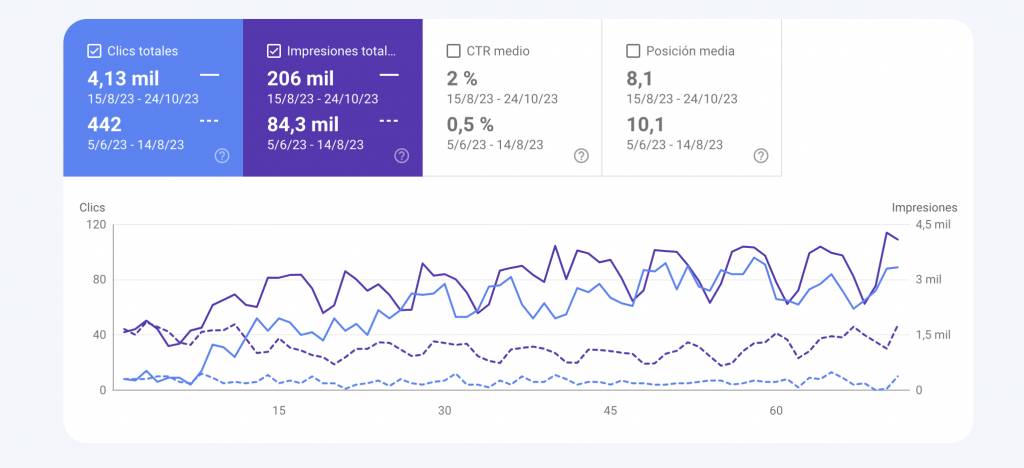1024x468 pixels.
Task: Select the Clics totales label
Action: click(x=142, y=51)
